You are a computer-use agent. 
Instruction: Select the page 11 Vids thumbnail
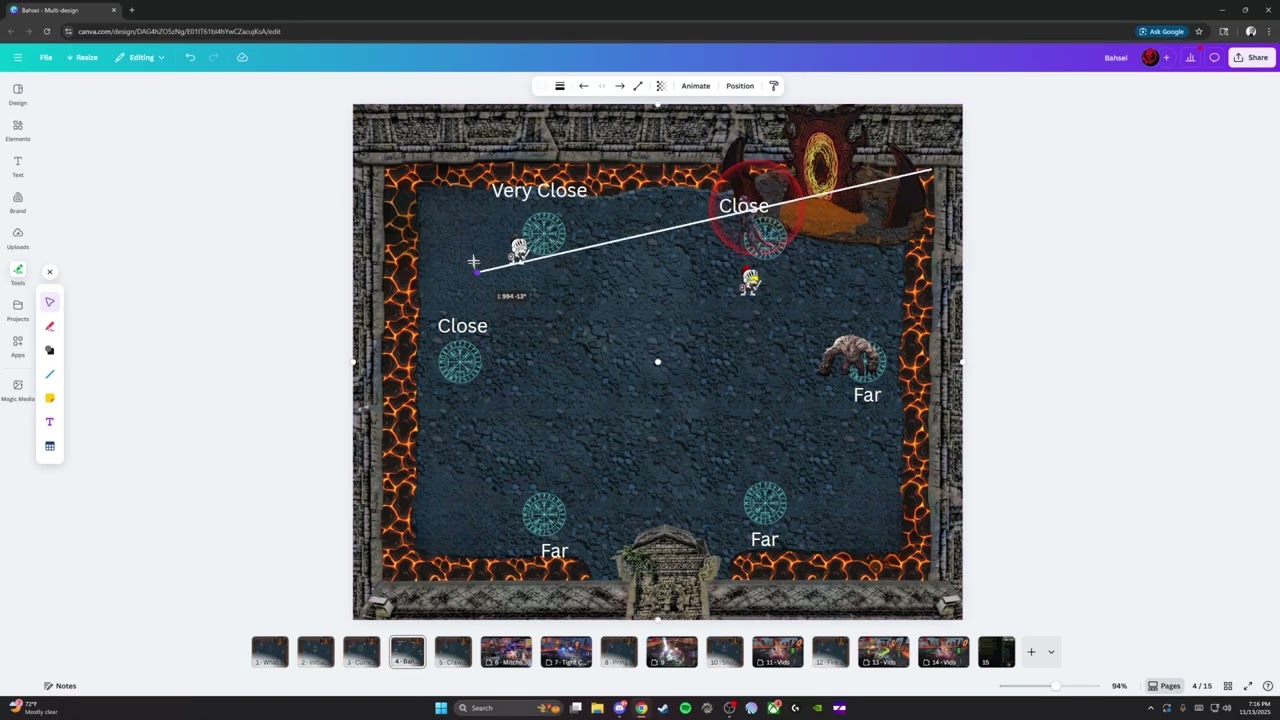click(x=777, y=652)
